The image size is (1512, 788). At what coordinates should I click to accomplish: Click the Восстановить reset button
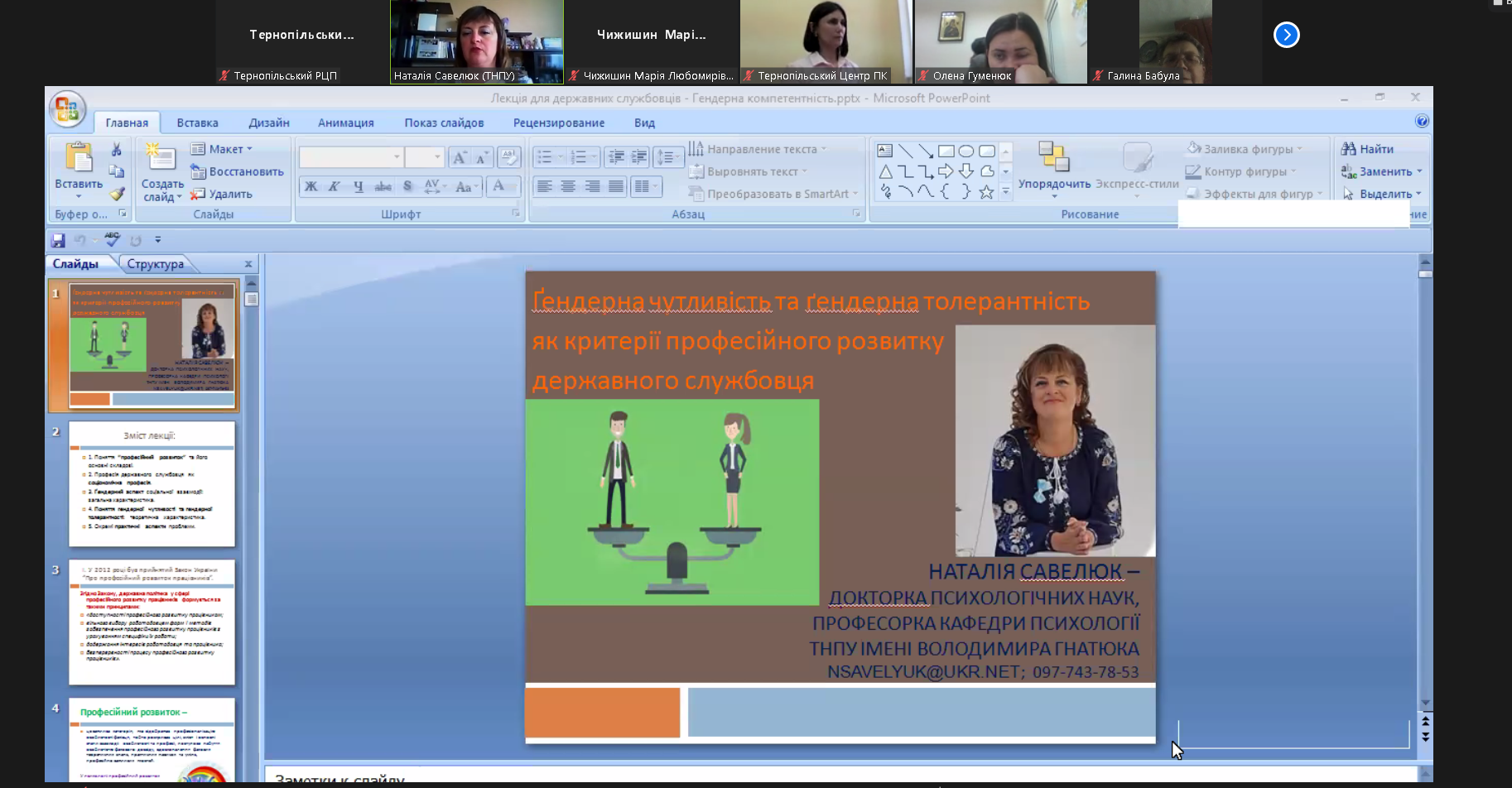point(237,171)
